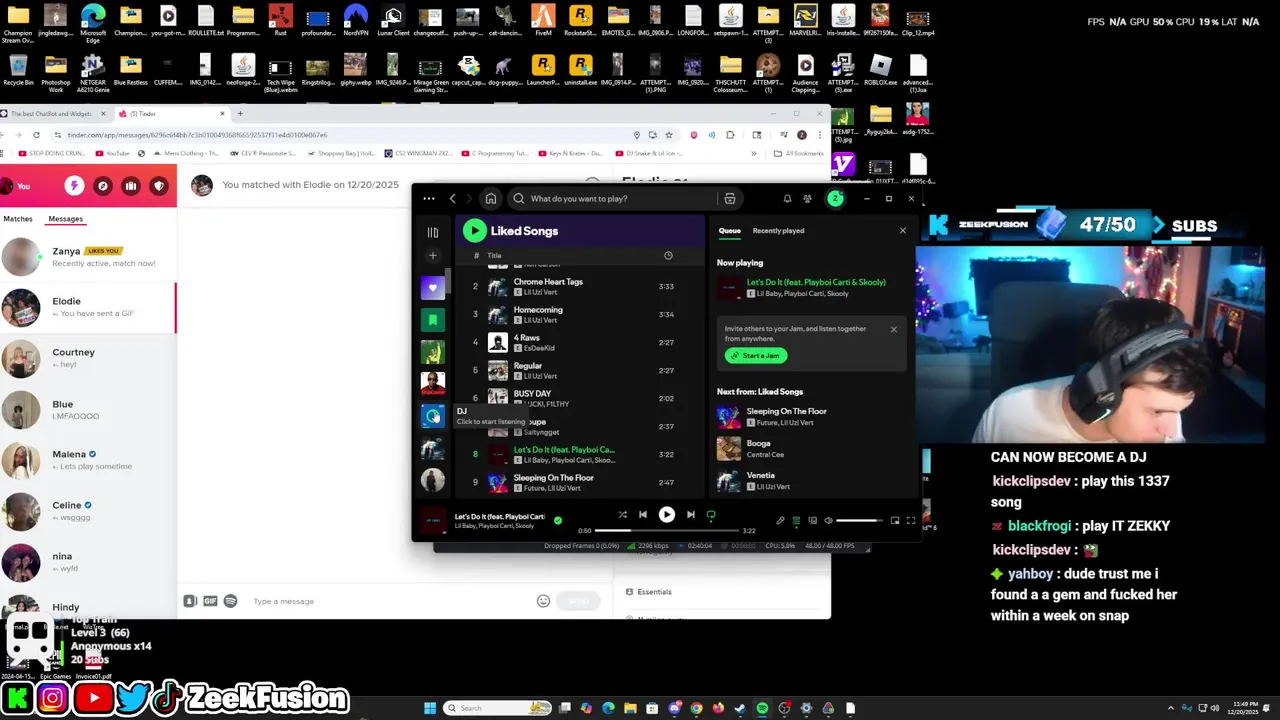This screenshot has height=720, width=1280.
Task: Bookmark this page with the star icon
Action: 669,135
